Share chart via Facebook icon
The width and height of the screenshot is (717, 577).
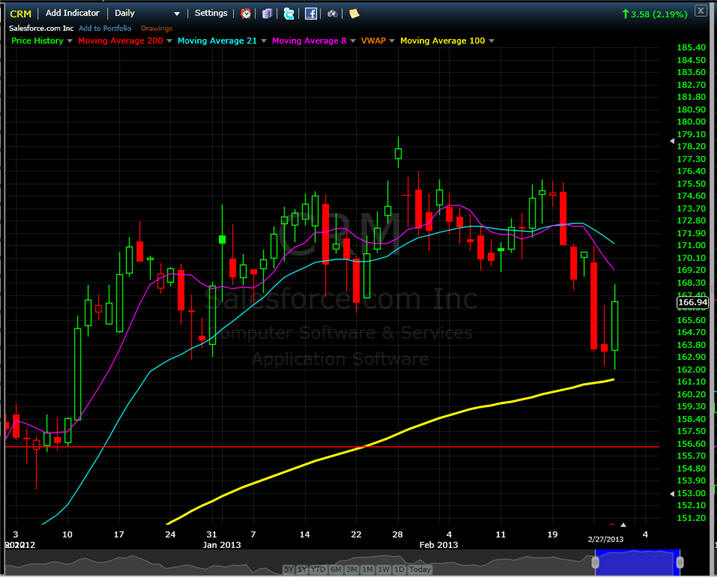point(311,14)
